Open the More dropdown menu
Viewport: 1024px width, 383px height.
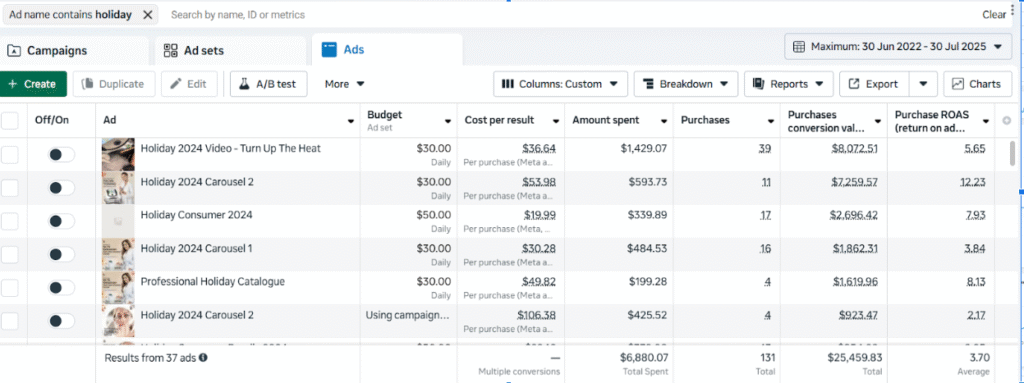(x=344, y=84)
